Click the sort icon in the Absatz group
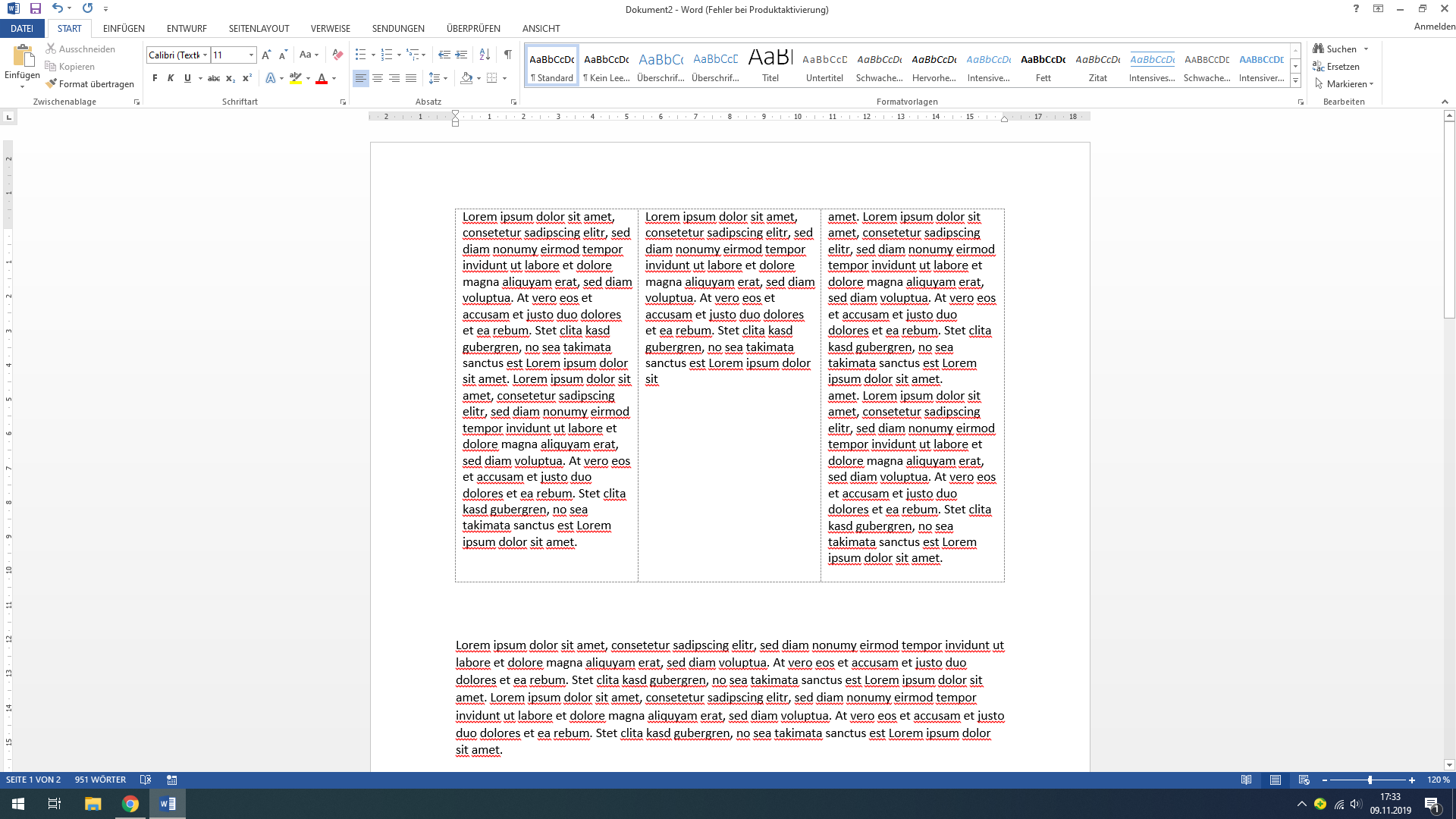The height and width of the screenshot is (819, 1456). coord(485,55)
